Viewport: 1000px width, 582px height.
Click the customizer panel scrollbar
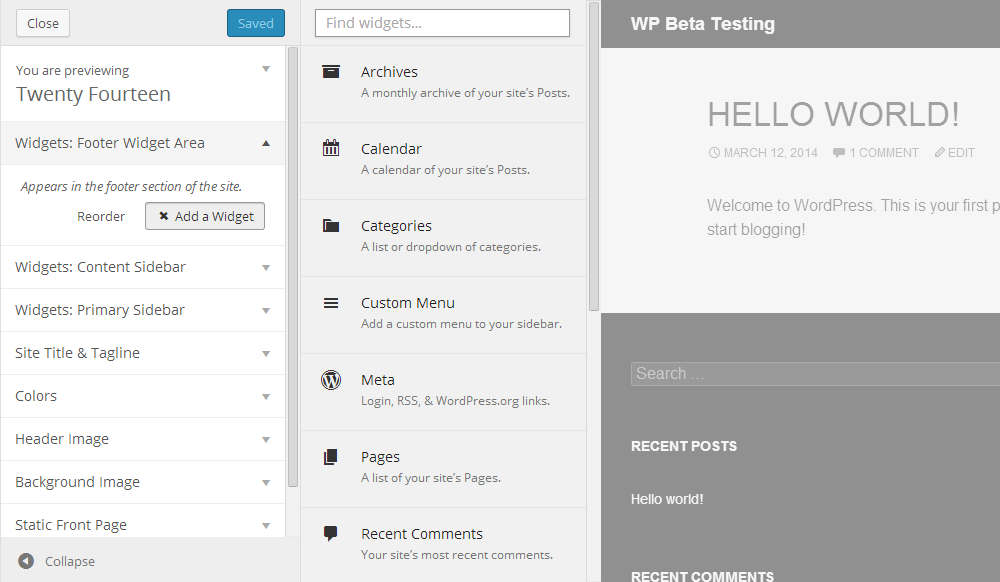[293, 266]
